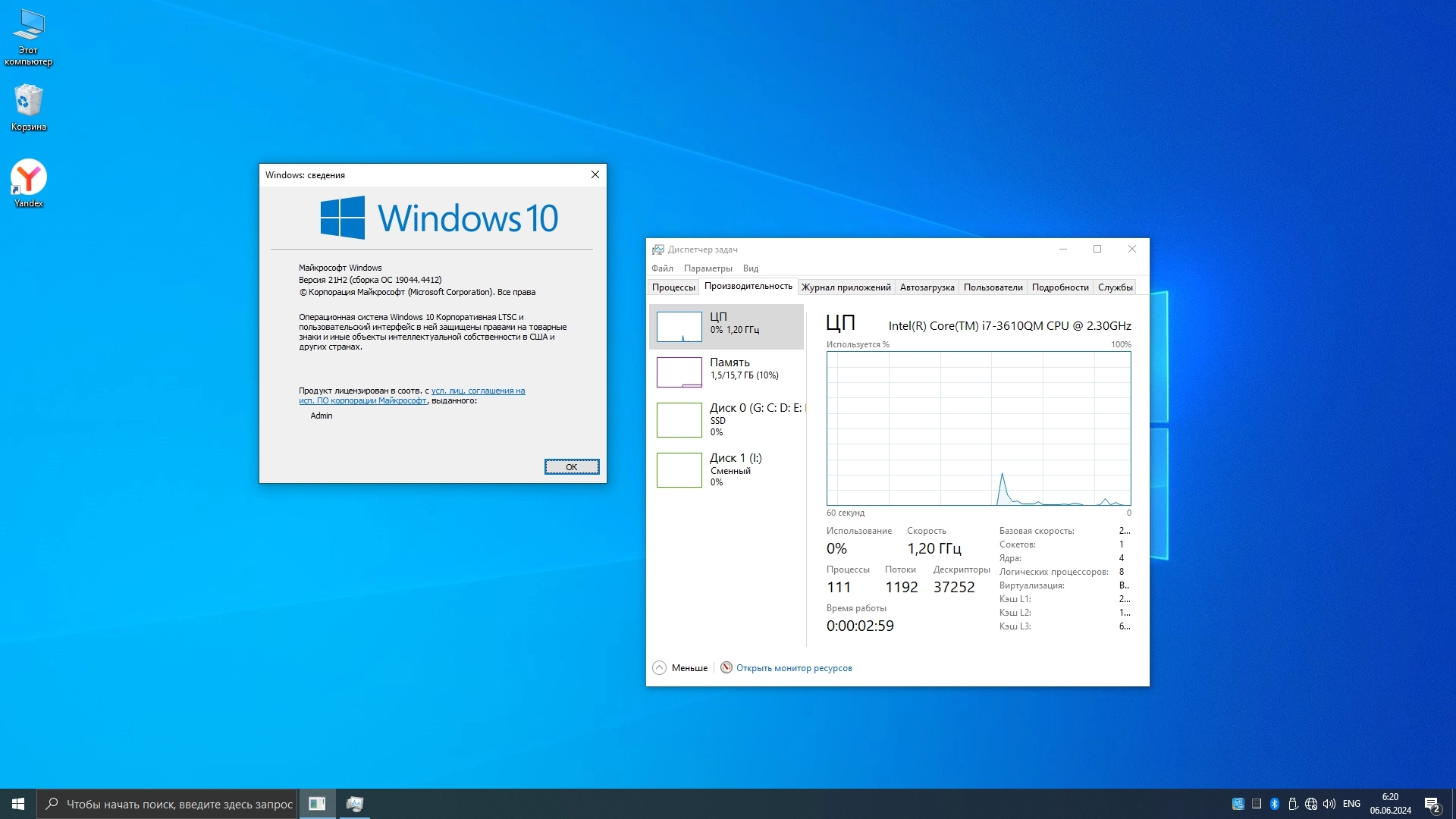Viewport: 1456px width, 819px height.
Task: Click the taskbar search input field
Action: point(179,804)
